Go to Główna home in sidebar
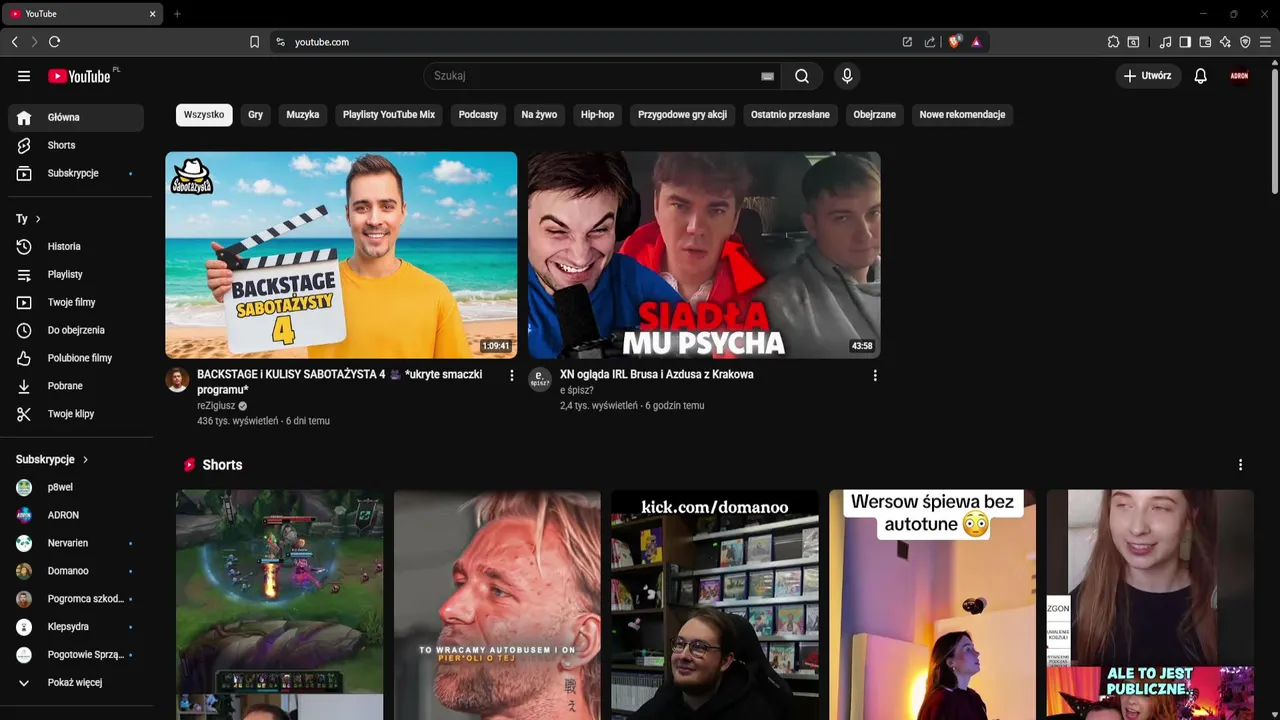Image resolution: width=1280 pixels, height=720 pixels. pyautogui.click(x=76, y=117)
